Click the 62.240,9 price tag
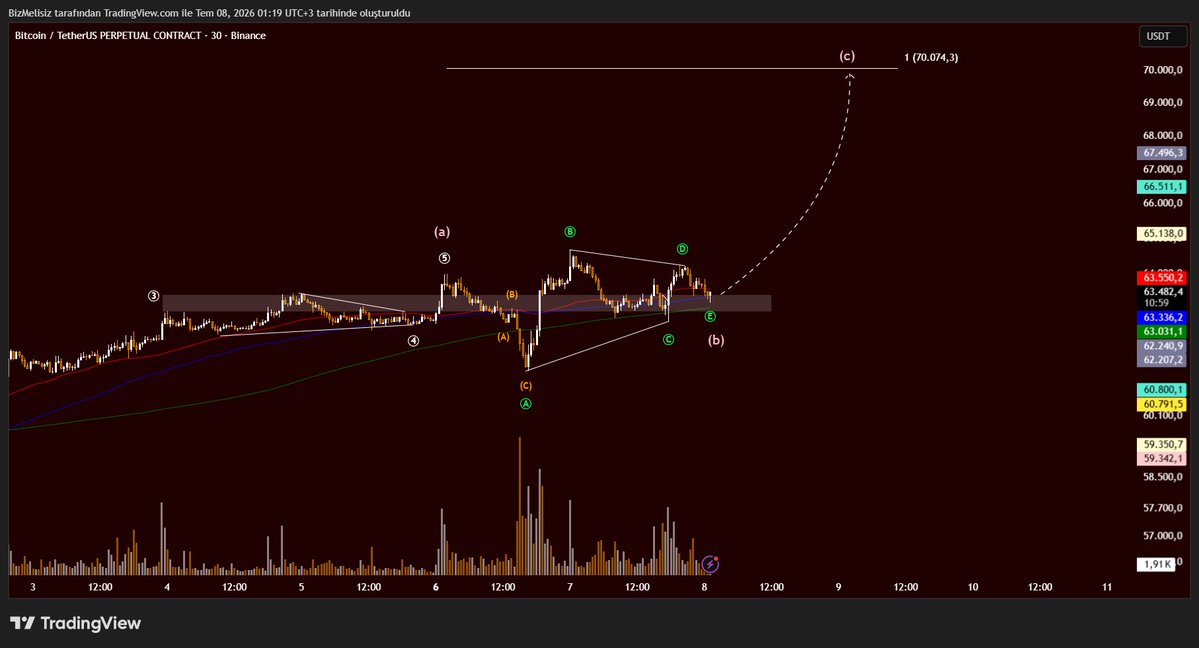The height and width of the screenshot is (648, 1199). click(1162, 346)
